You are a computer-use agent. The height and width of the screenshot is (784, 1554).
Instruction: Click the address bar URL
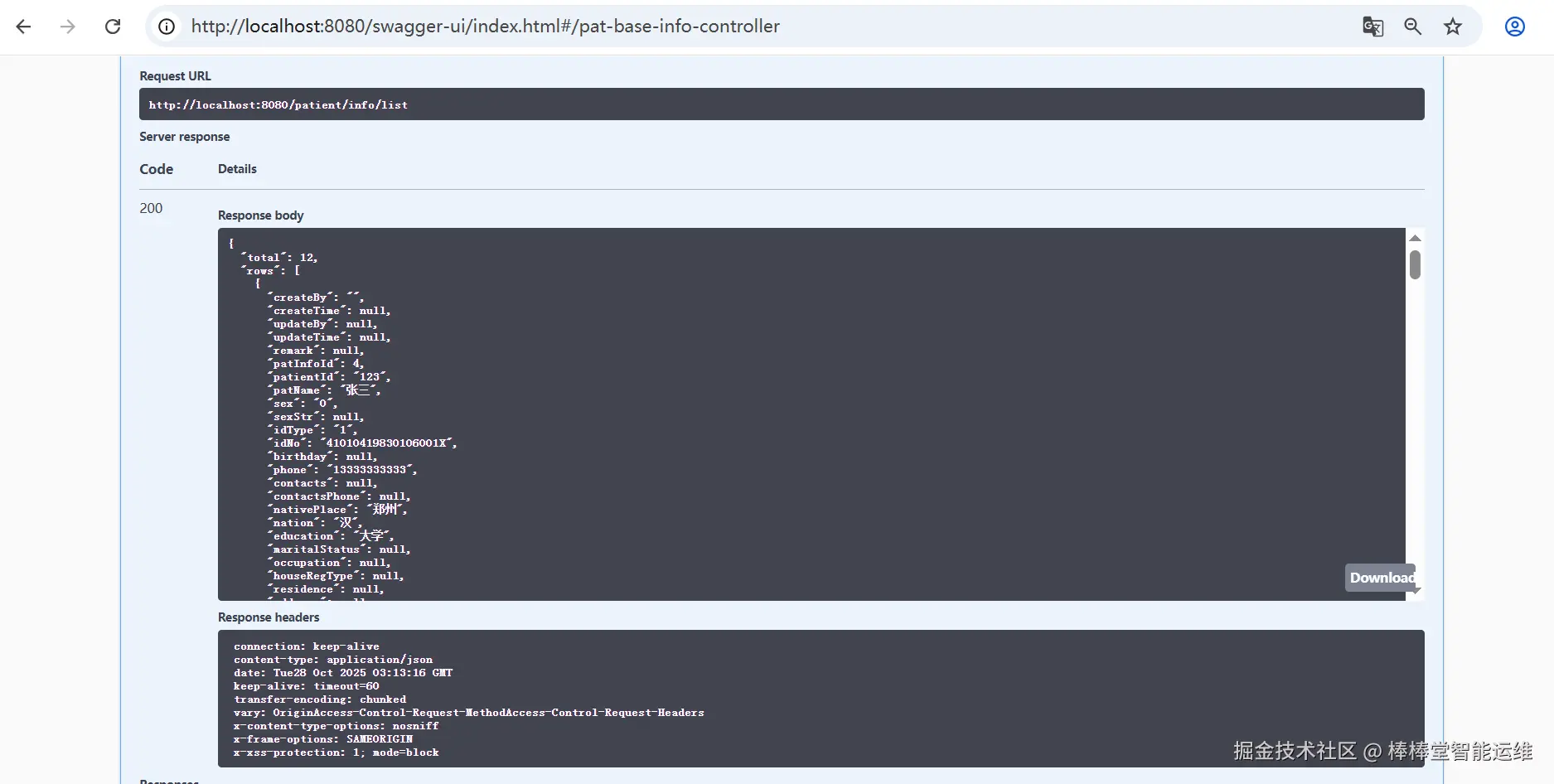[x=485, y=27]
